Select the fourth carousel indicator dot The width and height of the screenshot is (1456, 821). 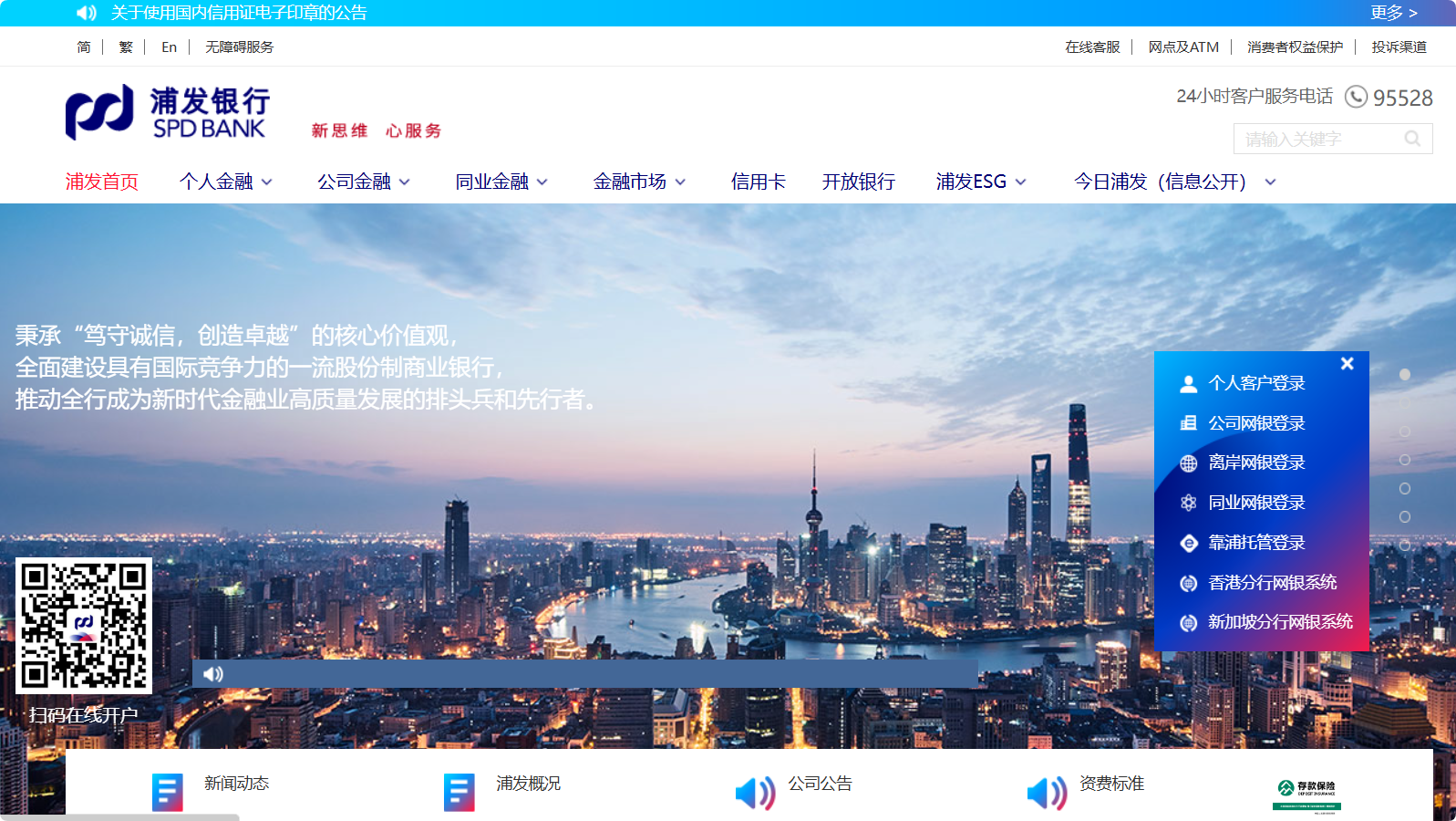1405,460
